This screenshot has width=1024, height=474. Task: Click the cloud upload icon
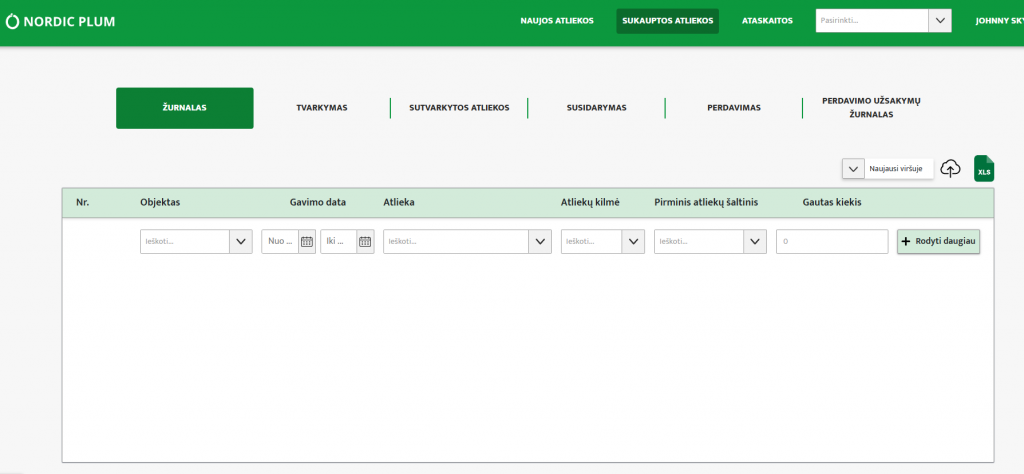(x=951, y=168)
